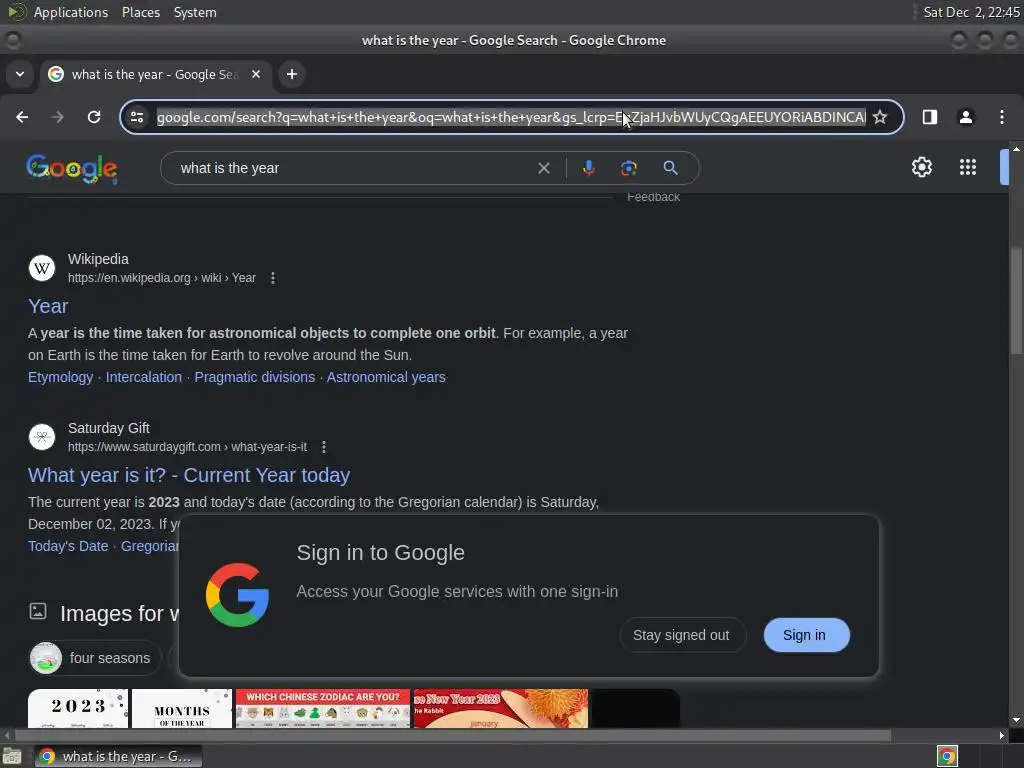This screenshot has height=768, width=1024.
Task: Click the show desktop icon in bottom panel
Action: pyautogui.click(x=12, y=756)
